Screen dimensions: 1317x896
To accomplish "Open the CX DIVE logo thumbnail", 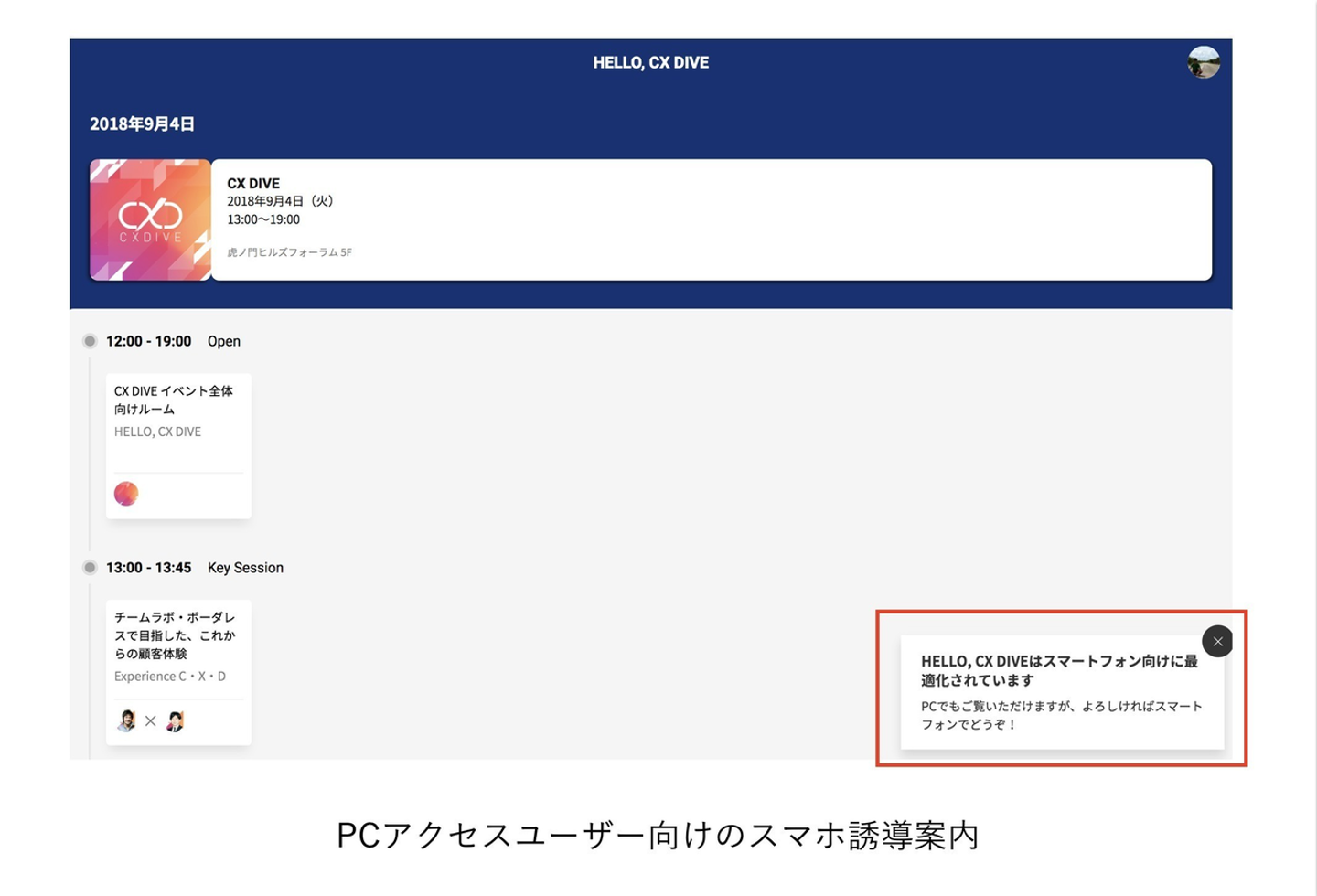I will 150,219.
